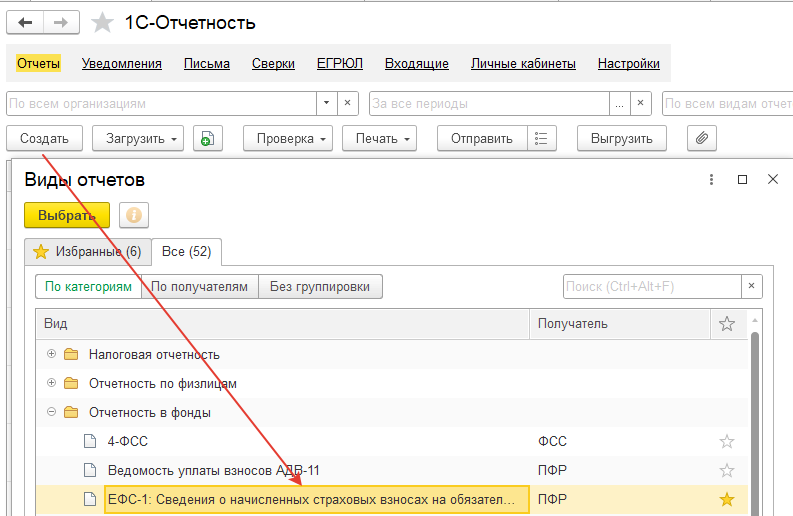Go back with the left arrow button
The height and width of the screenshot is (516, 793).
(25, 22)
